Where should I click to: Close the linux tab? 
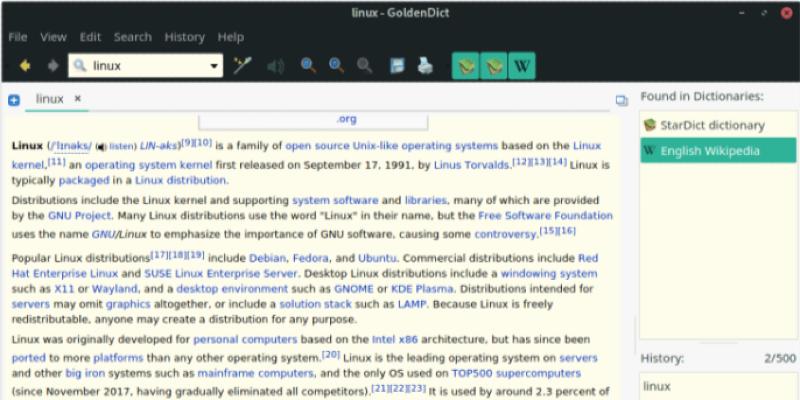click(78, 99)
